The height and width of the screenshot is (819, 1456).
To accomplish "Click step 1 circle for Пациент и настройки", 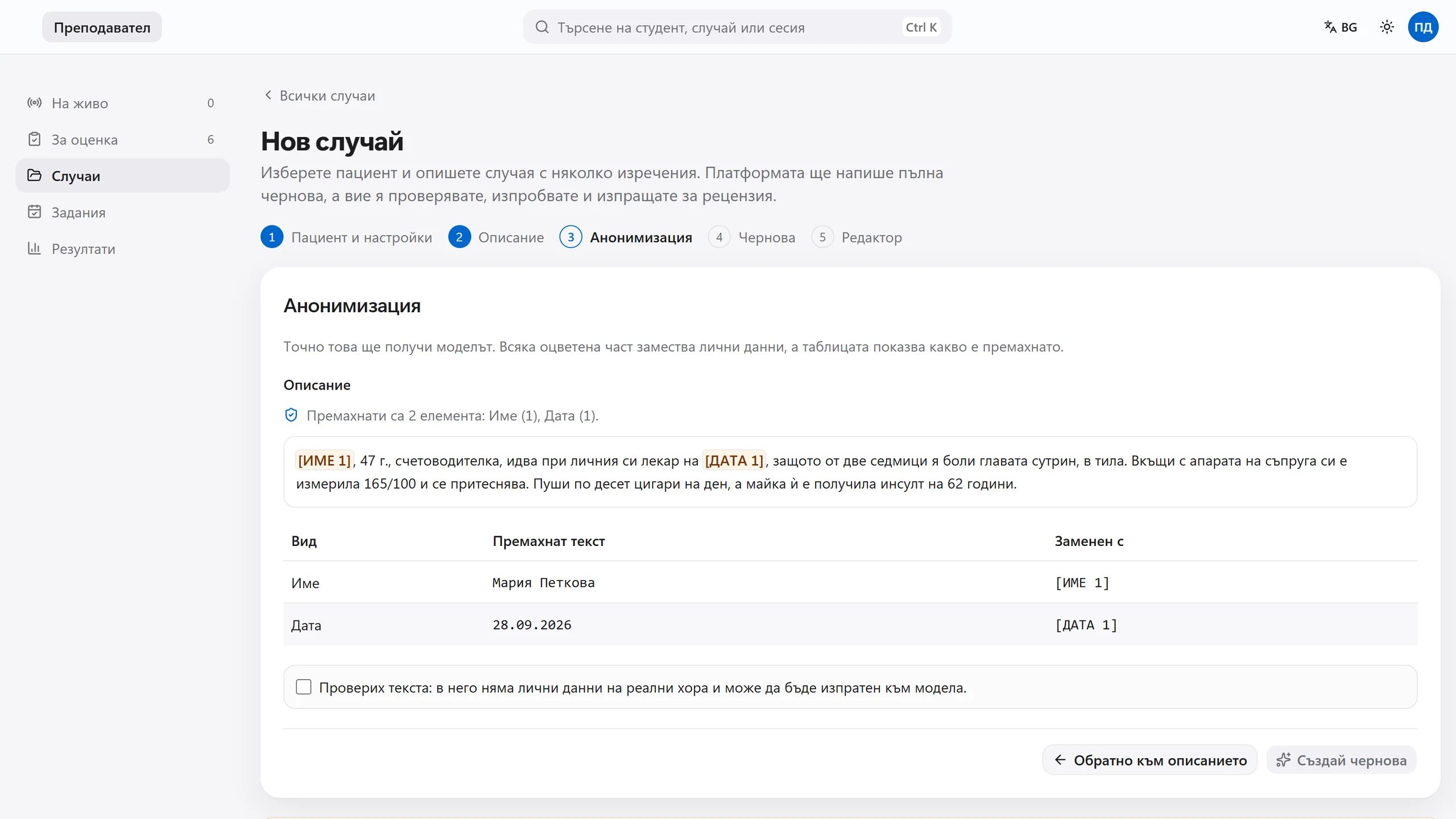I will tap(272, 237).
